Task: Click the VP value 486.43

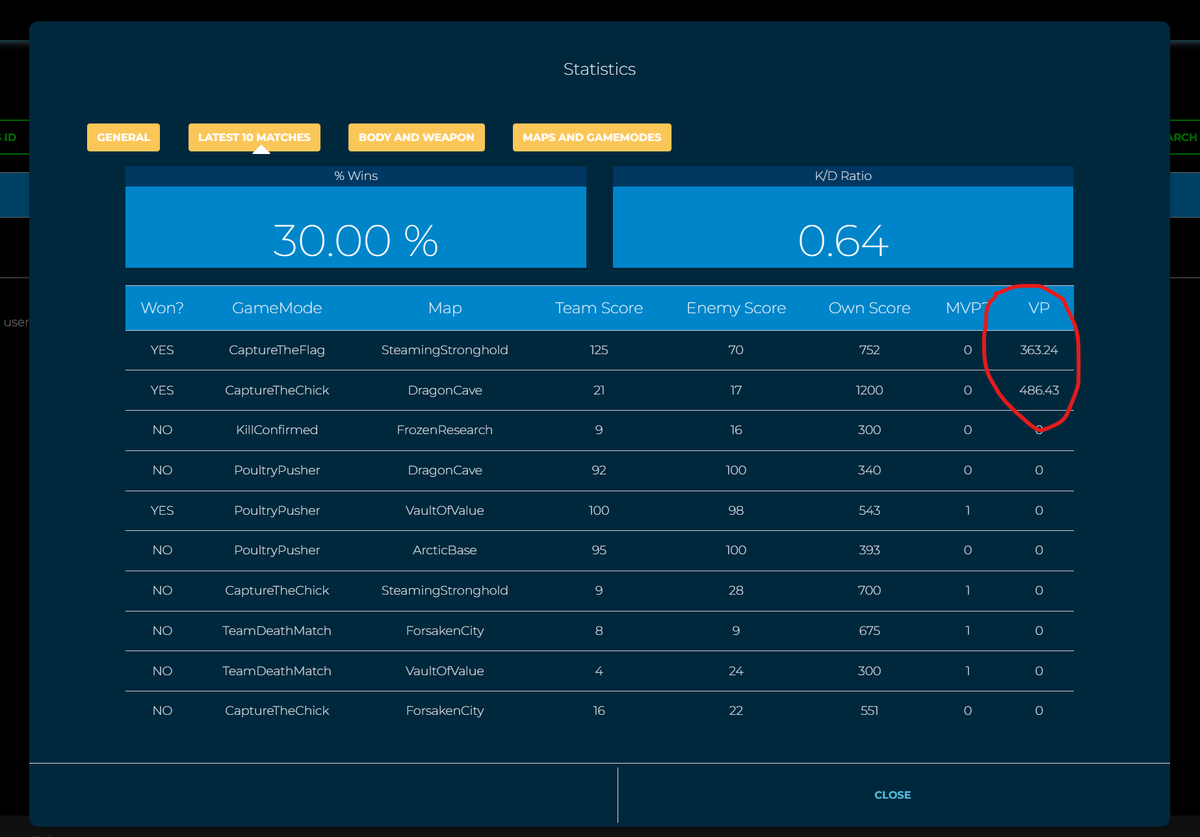Action: [x=1039, y=390]
